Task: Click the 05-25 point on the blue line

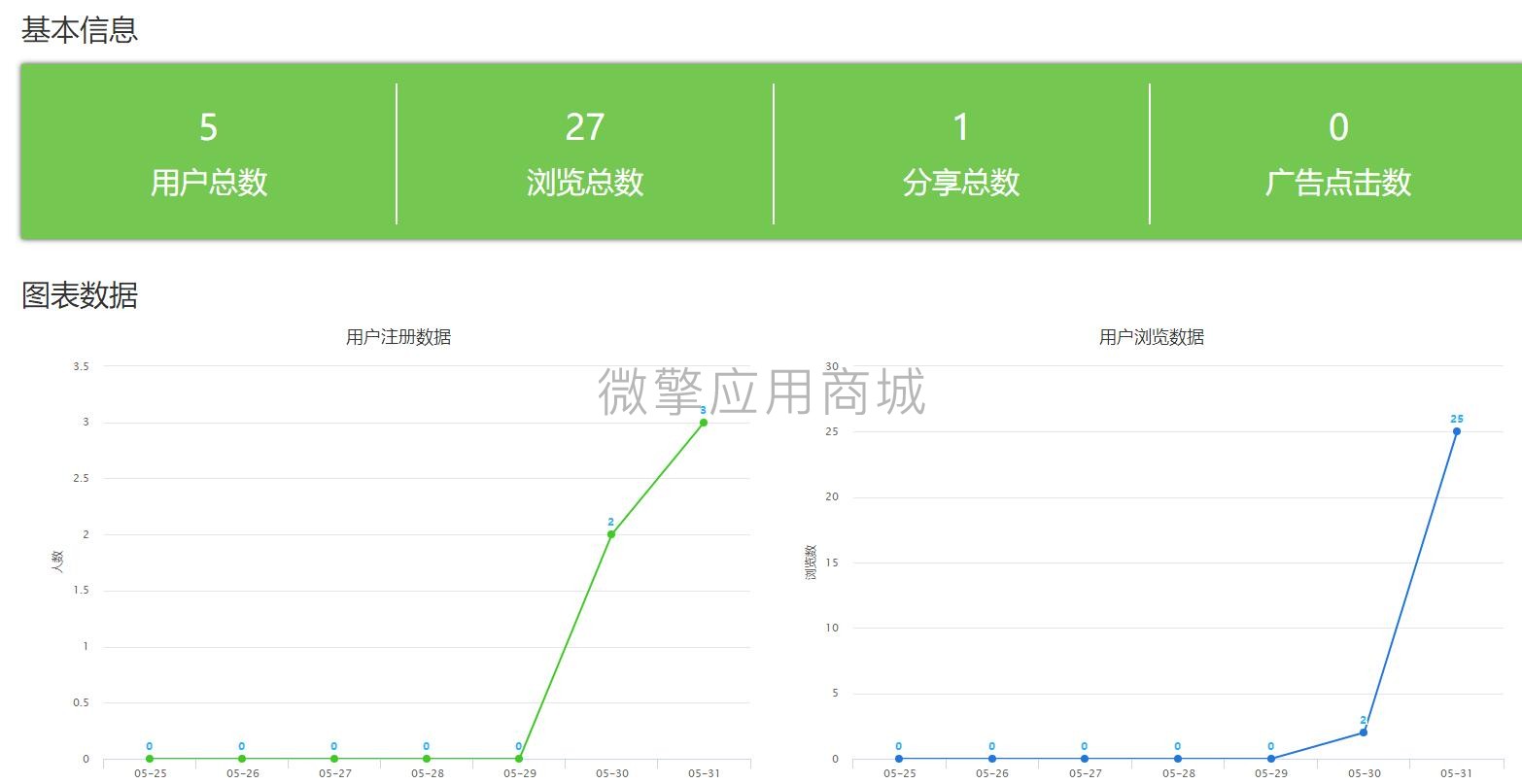Action: pos(899,759)
